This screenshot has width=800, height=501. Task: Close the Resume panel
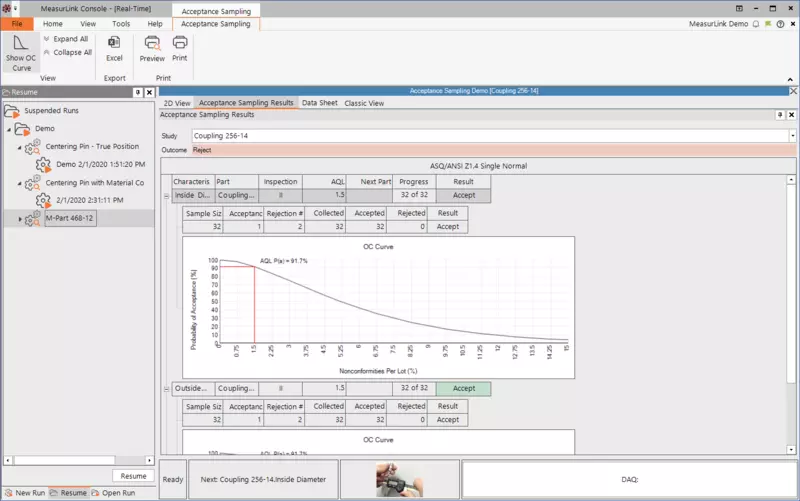coord(149,92)
